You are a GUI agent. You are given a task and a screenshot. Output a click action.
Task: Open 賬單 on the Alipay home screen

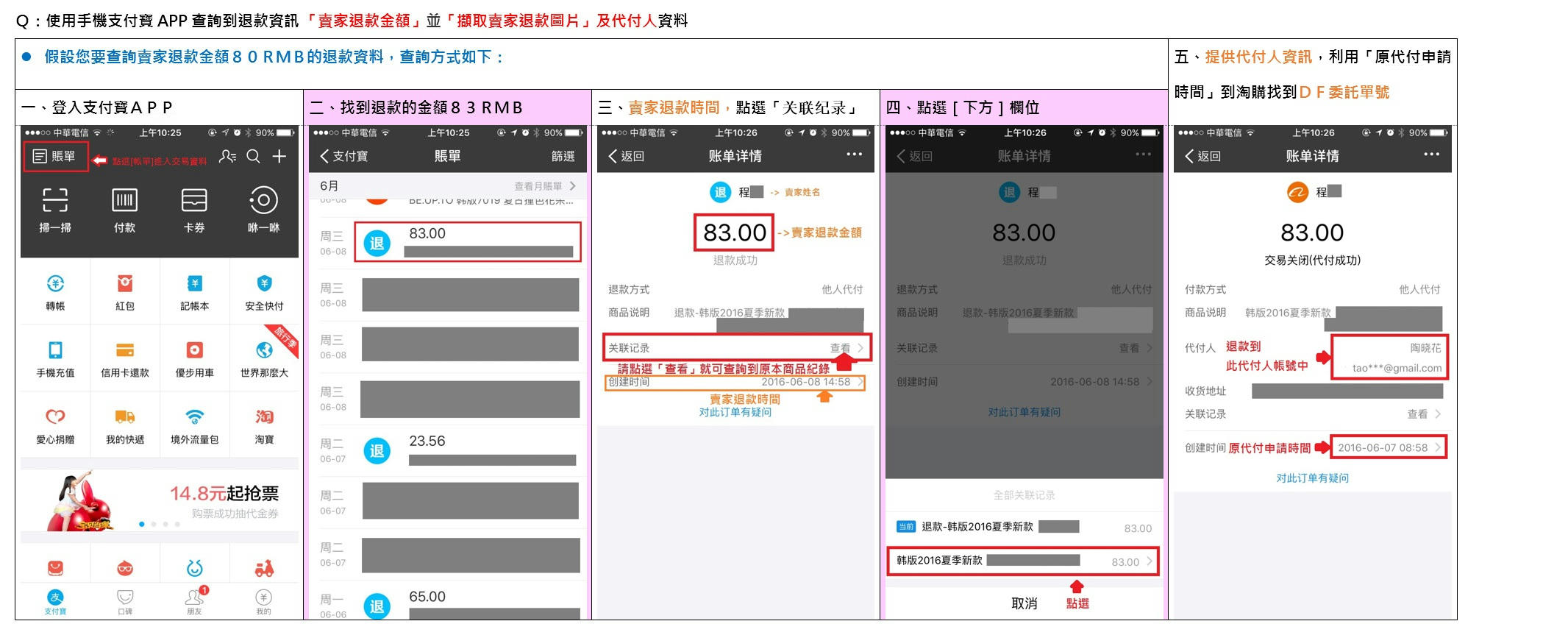point(54,157)
